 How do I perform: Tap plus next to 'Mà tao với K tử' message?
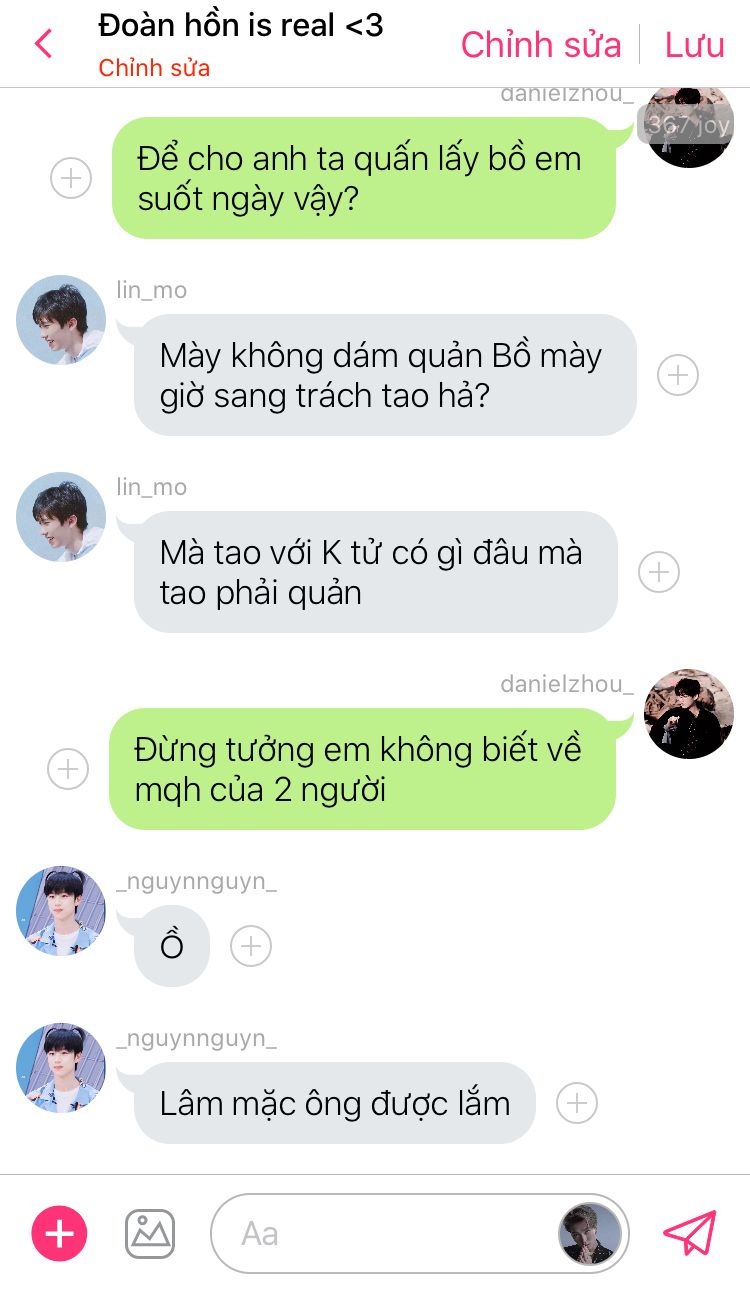coord(659,572)
